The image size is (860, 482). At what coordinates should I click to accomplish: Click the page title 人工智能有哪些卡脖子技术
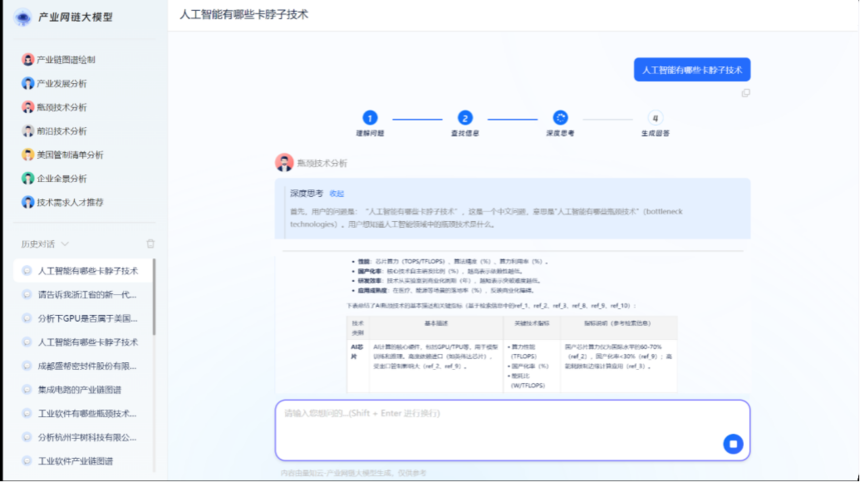tap(244, 15)
